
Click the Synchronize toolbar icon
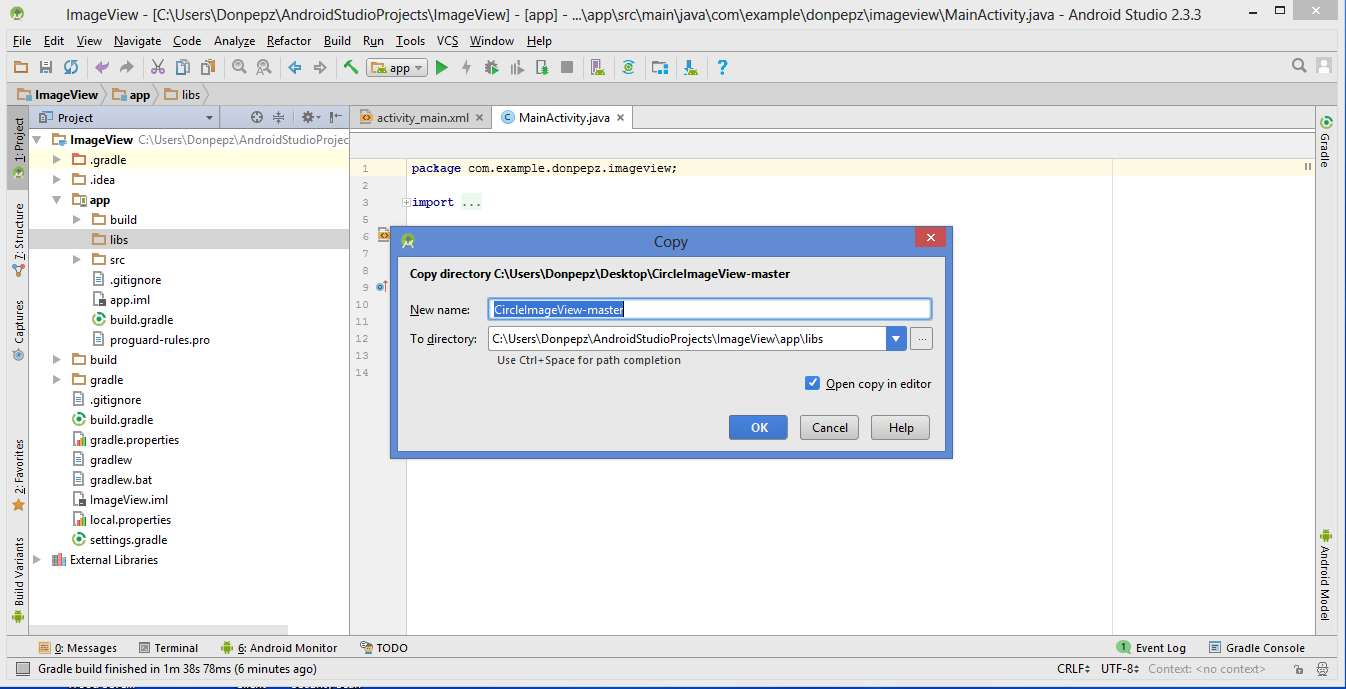71,67
